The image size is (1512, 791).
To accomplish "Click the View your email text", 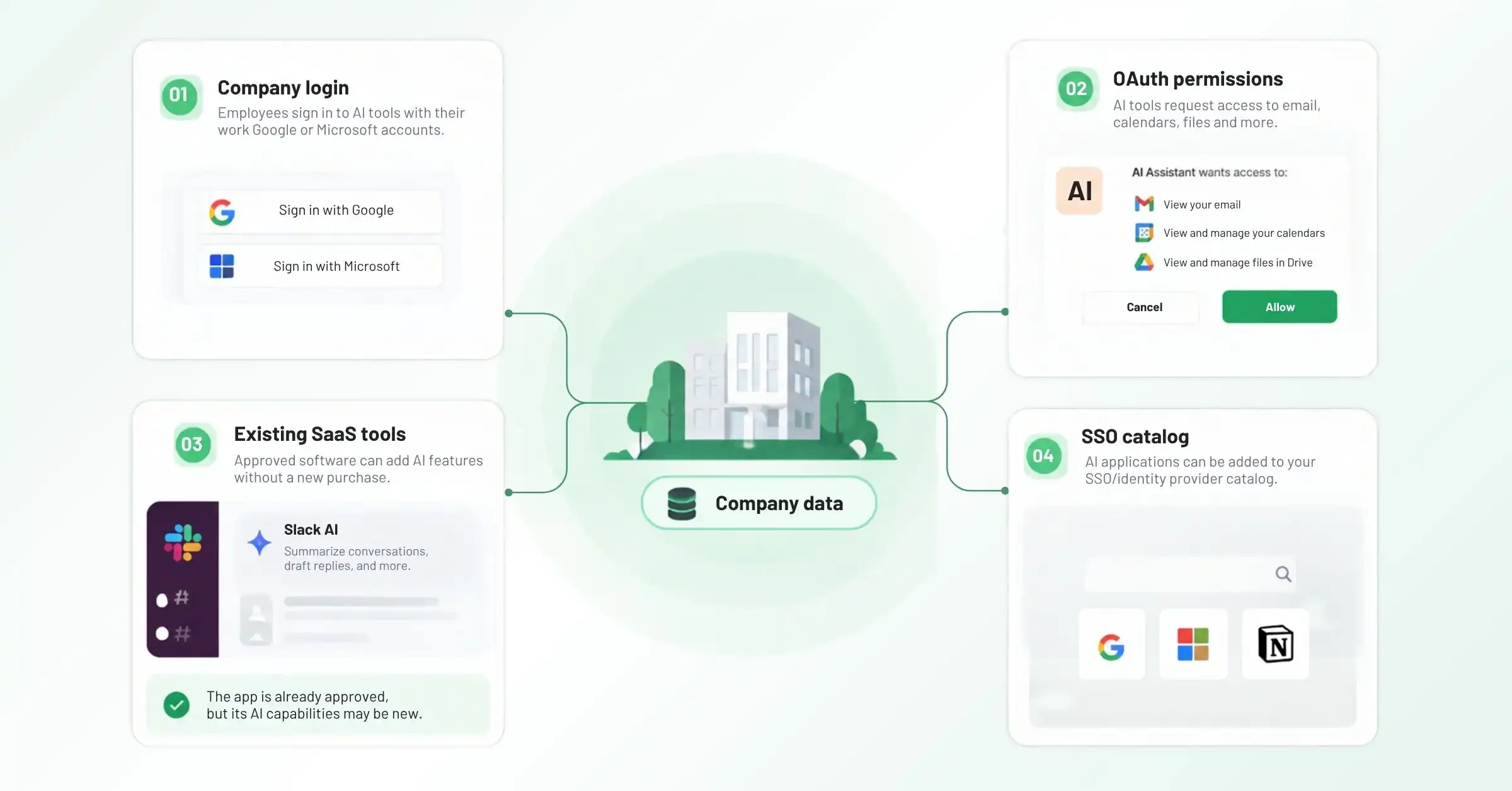I will coord(1202,205).
